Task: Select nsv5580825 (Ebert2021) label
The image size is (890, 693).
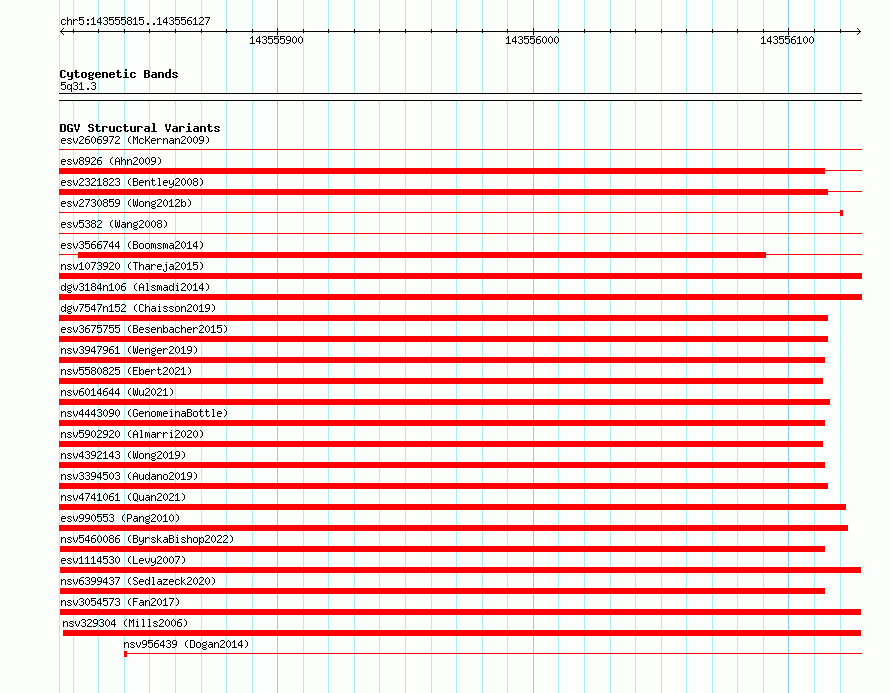Action: pyautogui.click(x=126, y=371)
